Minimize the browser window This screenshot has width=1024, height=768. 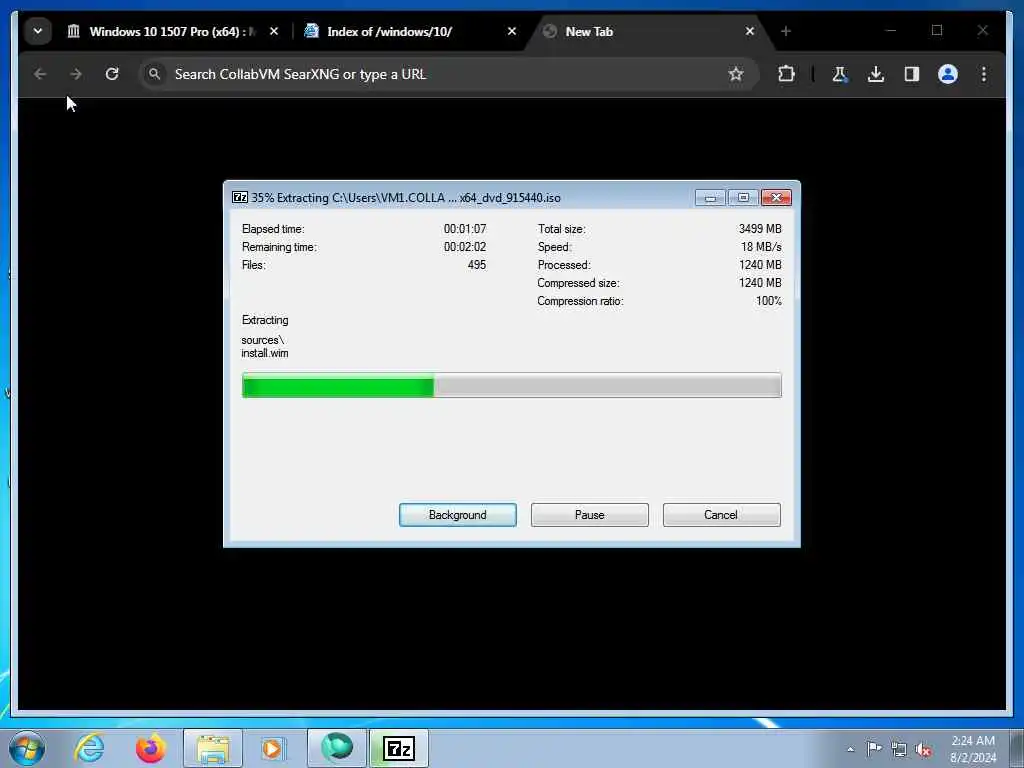tap(891, 31)
